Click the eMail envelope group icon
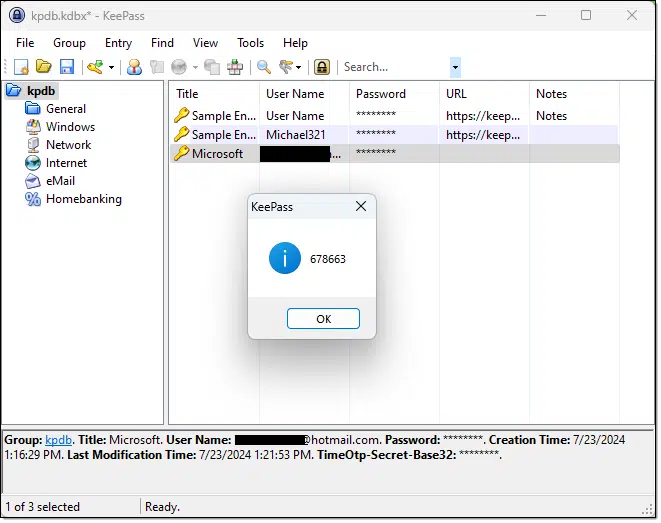The image size is (661, 523). tap(32, 181)
